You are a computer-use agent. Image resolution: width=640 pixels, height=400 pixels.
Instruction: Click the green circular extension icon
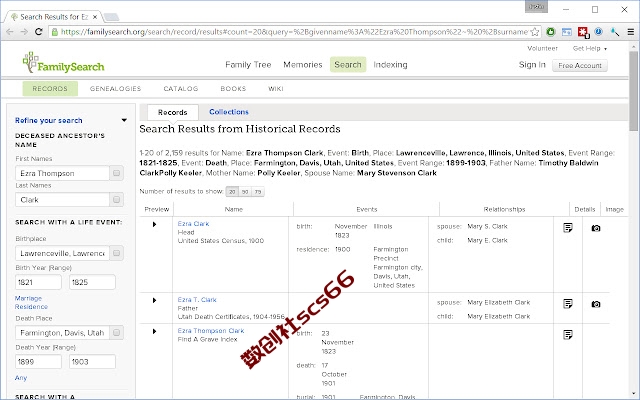pos(551,32)
